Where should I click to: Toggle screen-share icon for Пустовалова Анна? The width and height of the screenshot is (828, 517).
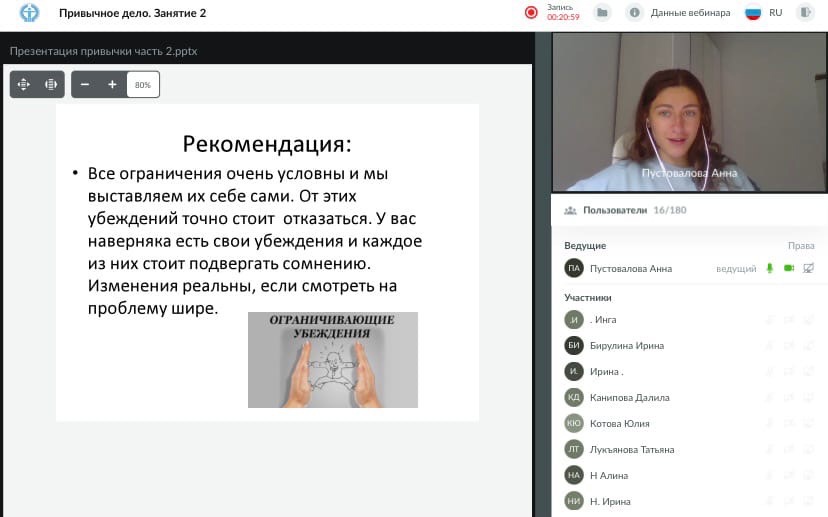tap(808, 268)
